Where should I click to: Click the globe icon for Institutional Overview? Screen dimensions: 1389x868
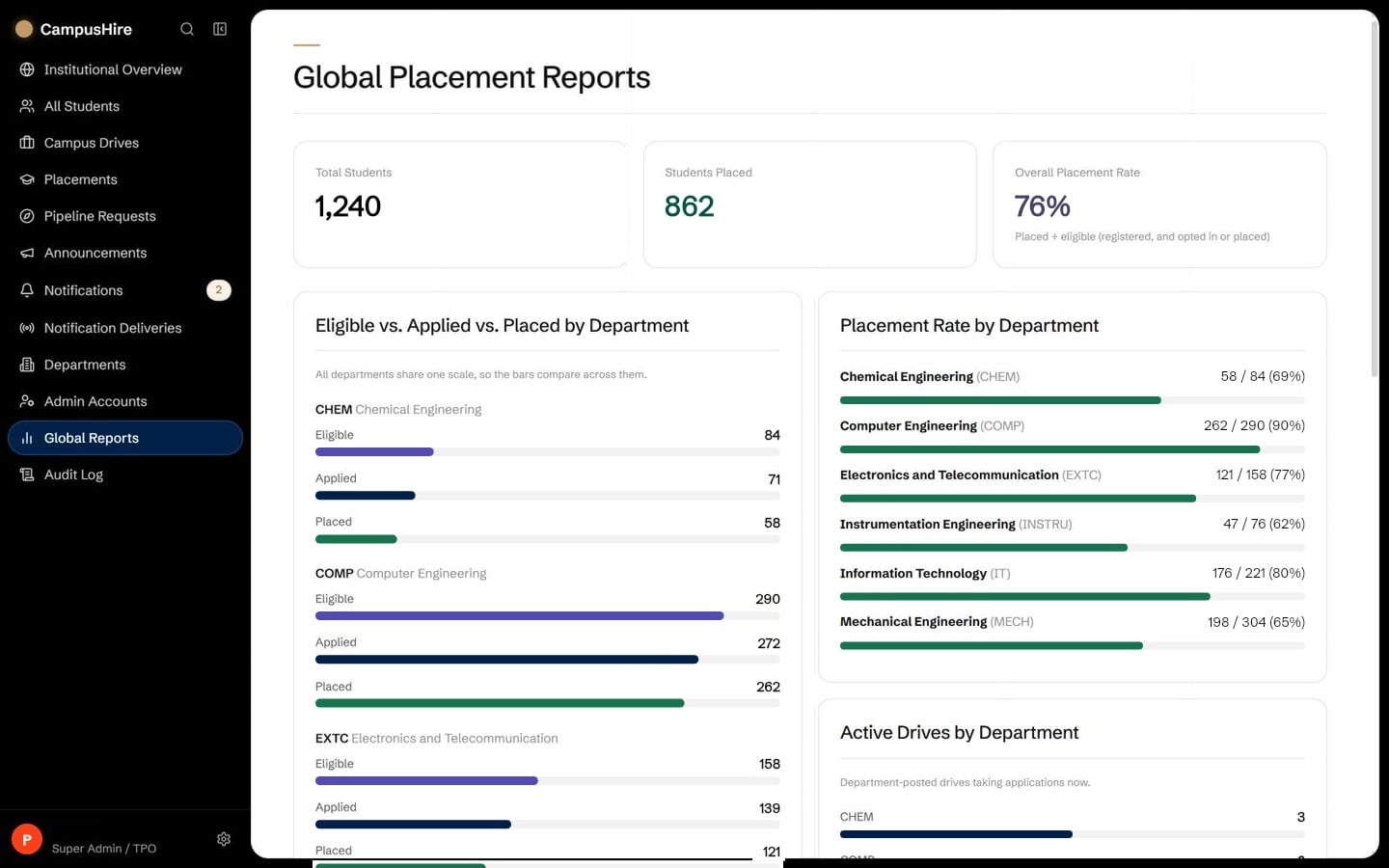pyautogui.click(x=27, y=69)
